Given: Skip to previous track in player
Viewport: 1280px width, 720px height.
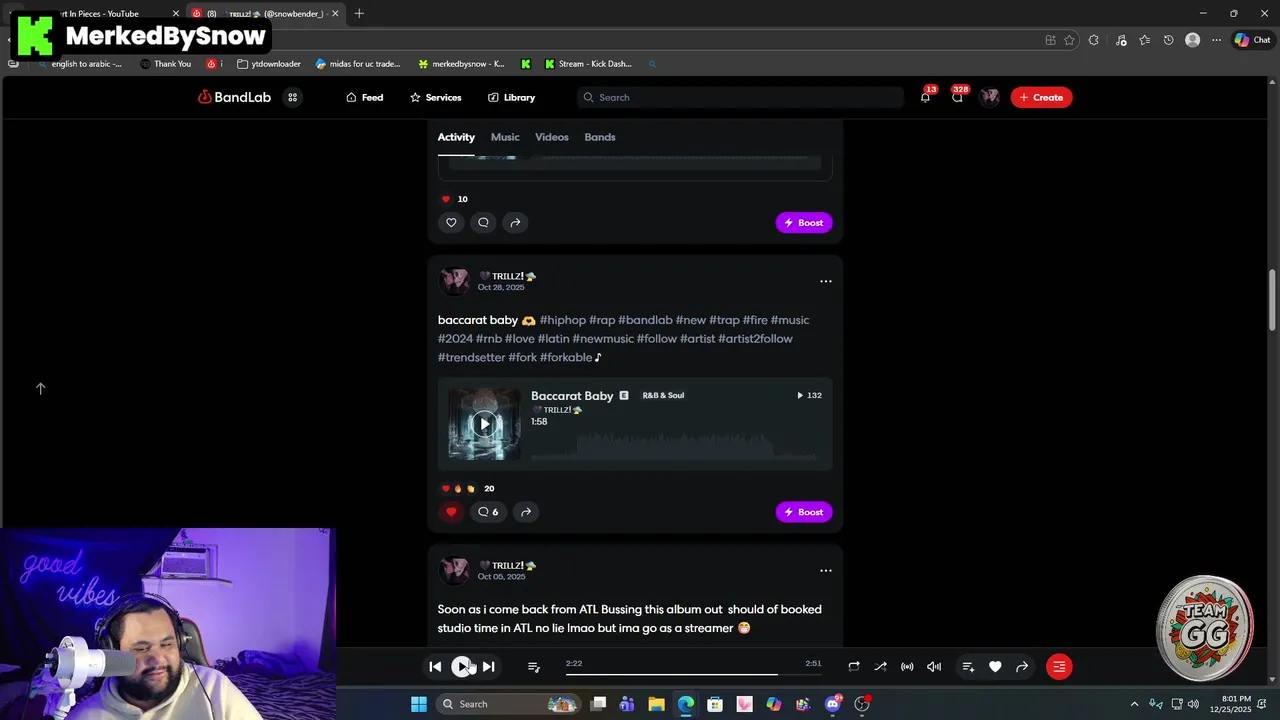Looking at the screenshot, I should [435, 667].
